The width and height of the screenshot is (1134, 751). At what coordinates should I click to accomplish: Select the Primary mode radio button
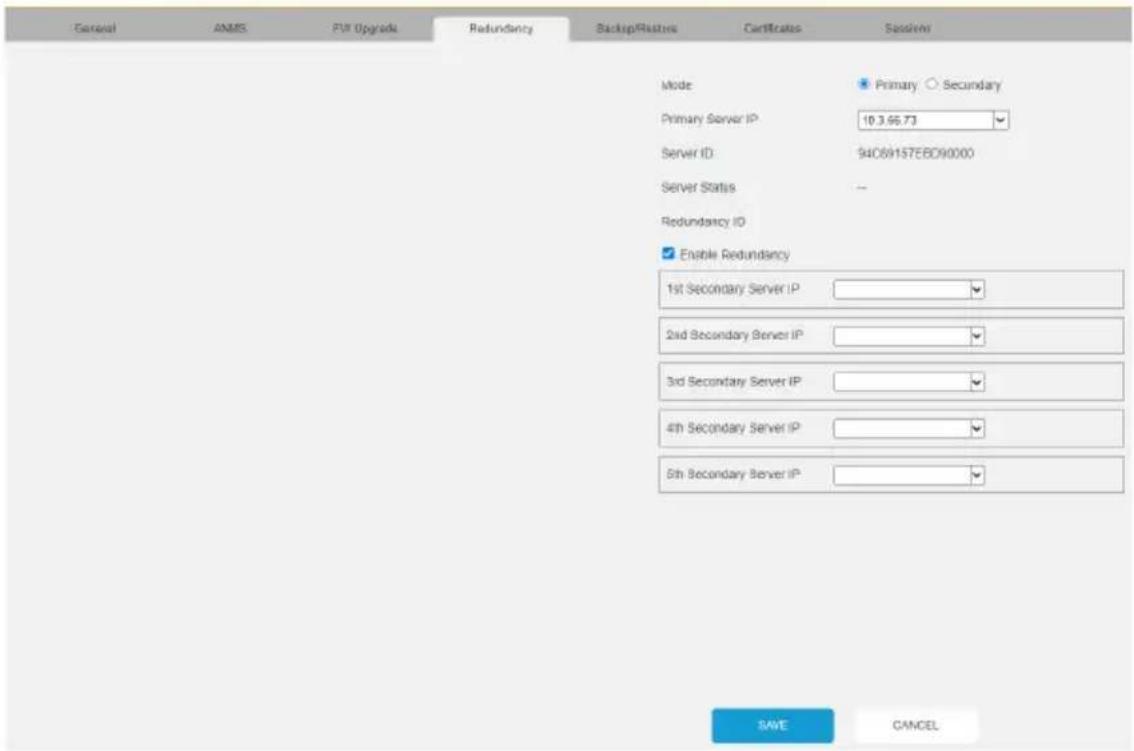pos(864,84)
